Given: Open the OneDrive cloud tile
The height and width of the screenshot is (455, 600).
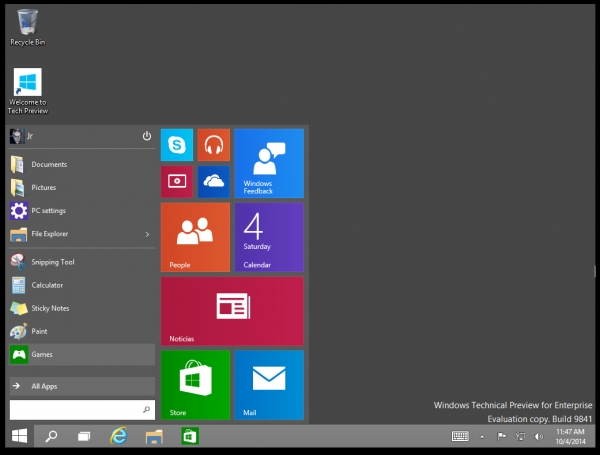Looking at the screenshot, I should click(x=214, y=181).
